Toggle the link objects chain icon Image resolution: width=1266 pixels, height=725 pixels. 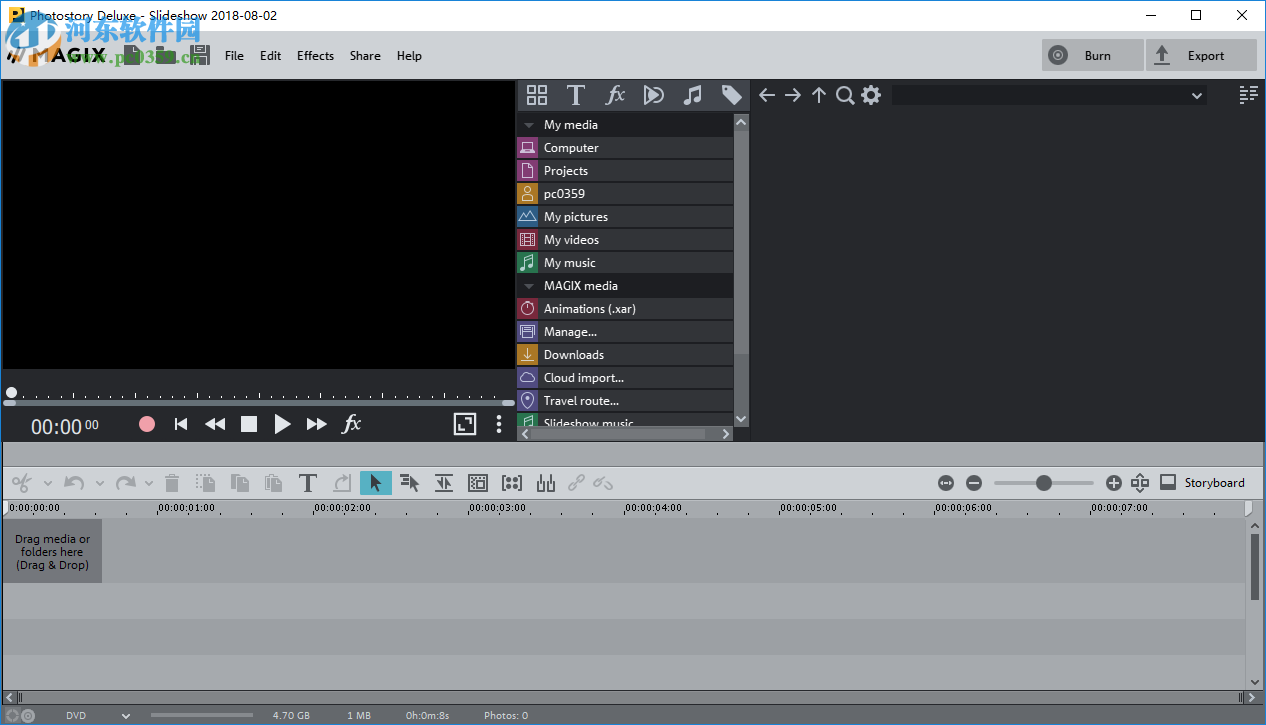(576, 483)
